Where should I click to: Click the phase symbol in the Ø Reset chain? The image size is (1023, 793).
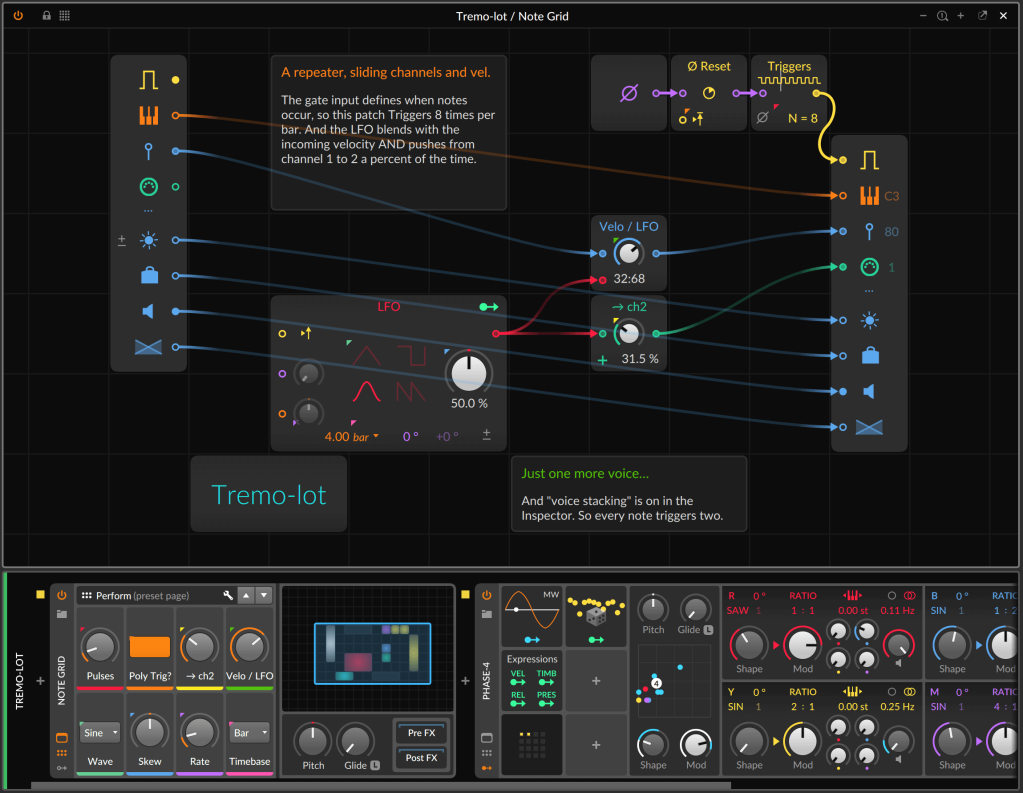(x=629, y=93)
